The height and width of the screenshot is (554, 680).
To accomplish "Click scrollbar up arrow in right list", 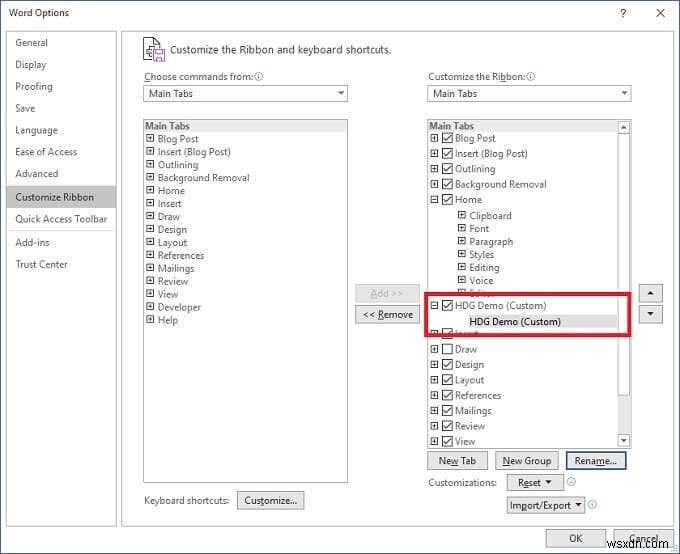I will [623, 128].
